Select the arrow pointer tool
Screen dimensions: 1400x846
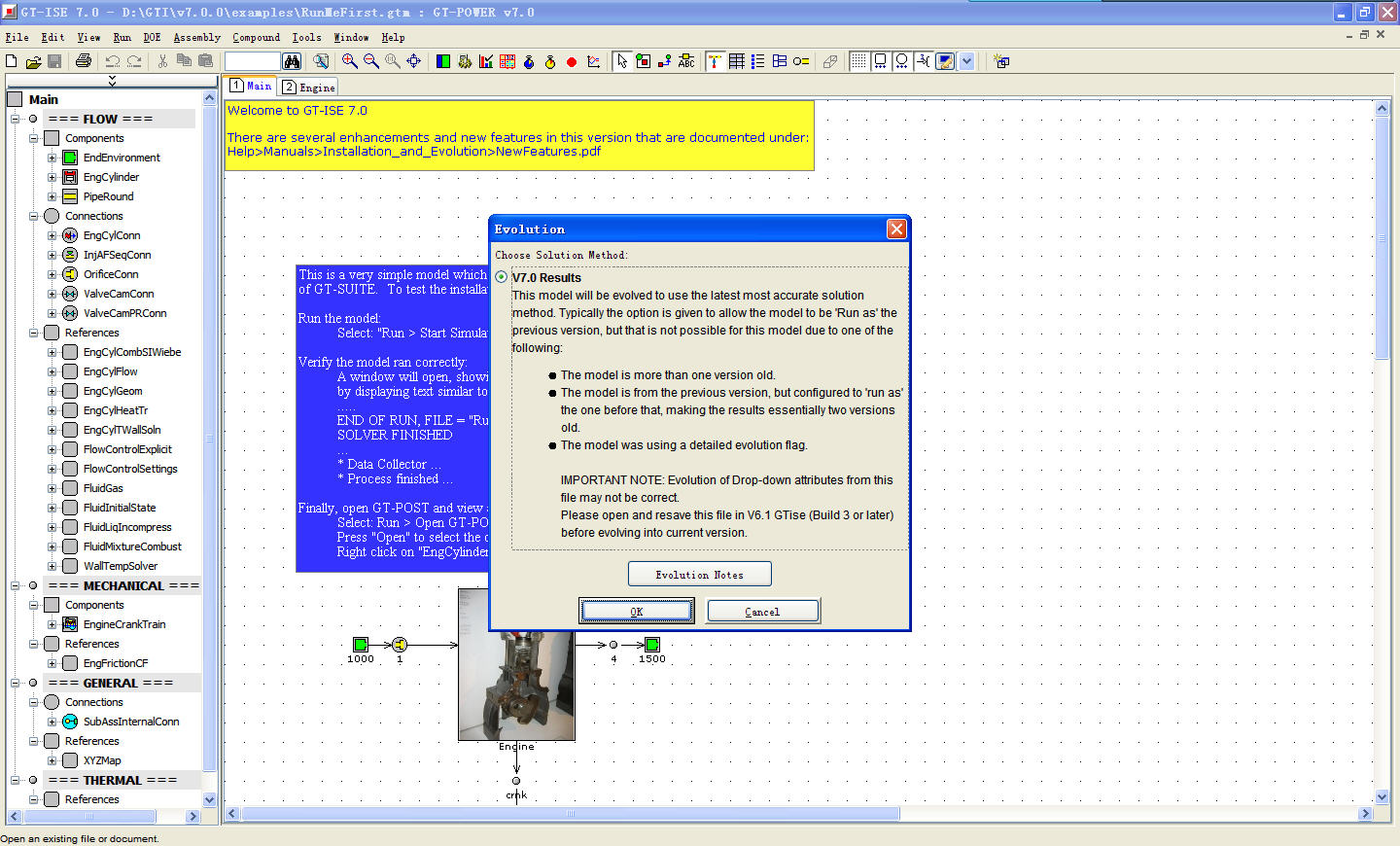pos(622,61)
